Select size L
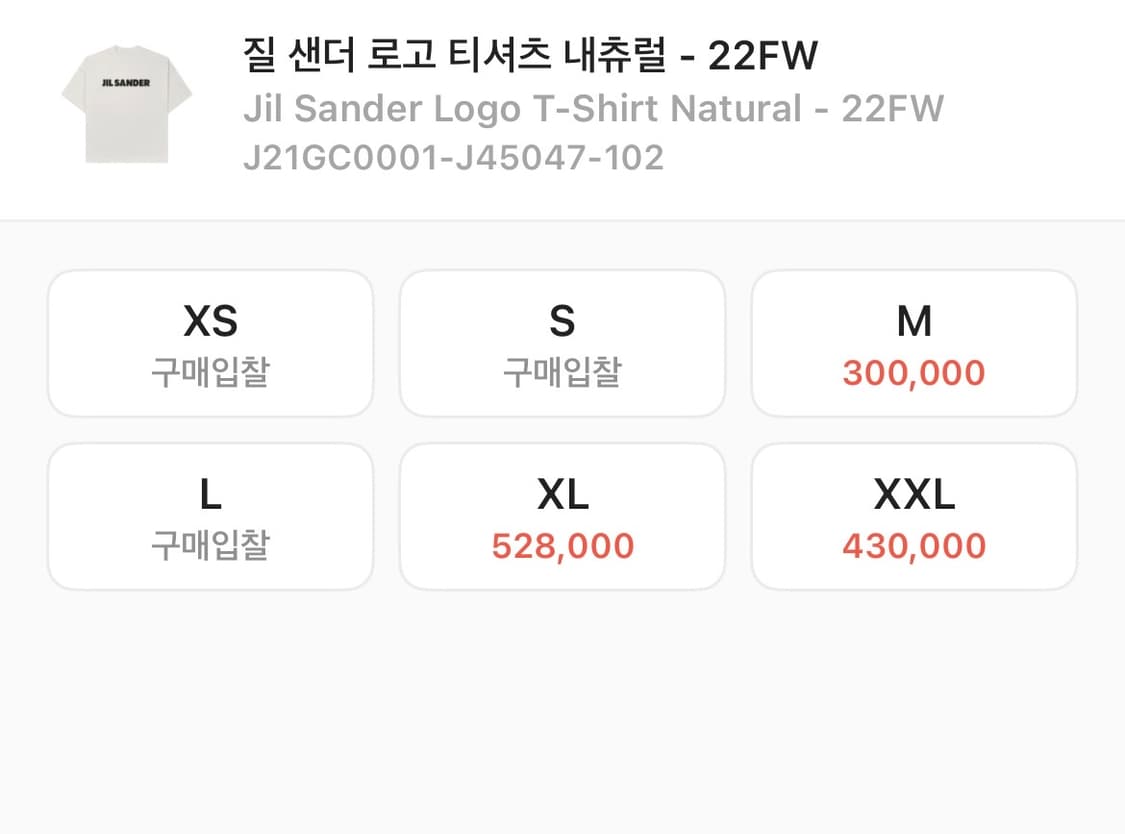Viewport: 1125px width, 834px height. 210,515
